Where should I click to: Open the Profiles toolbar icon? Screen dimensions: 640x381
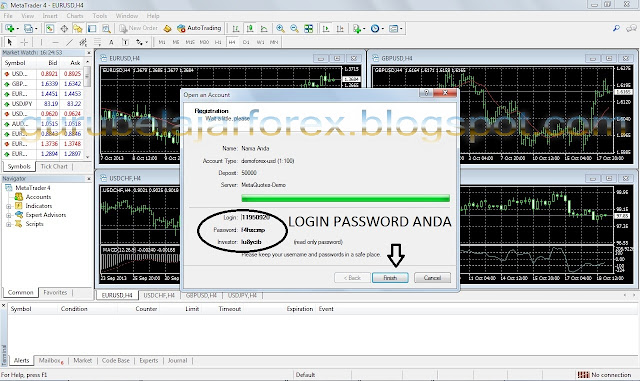pyautogui.click(x=29, y=28)
